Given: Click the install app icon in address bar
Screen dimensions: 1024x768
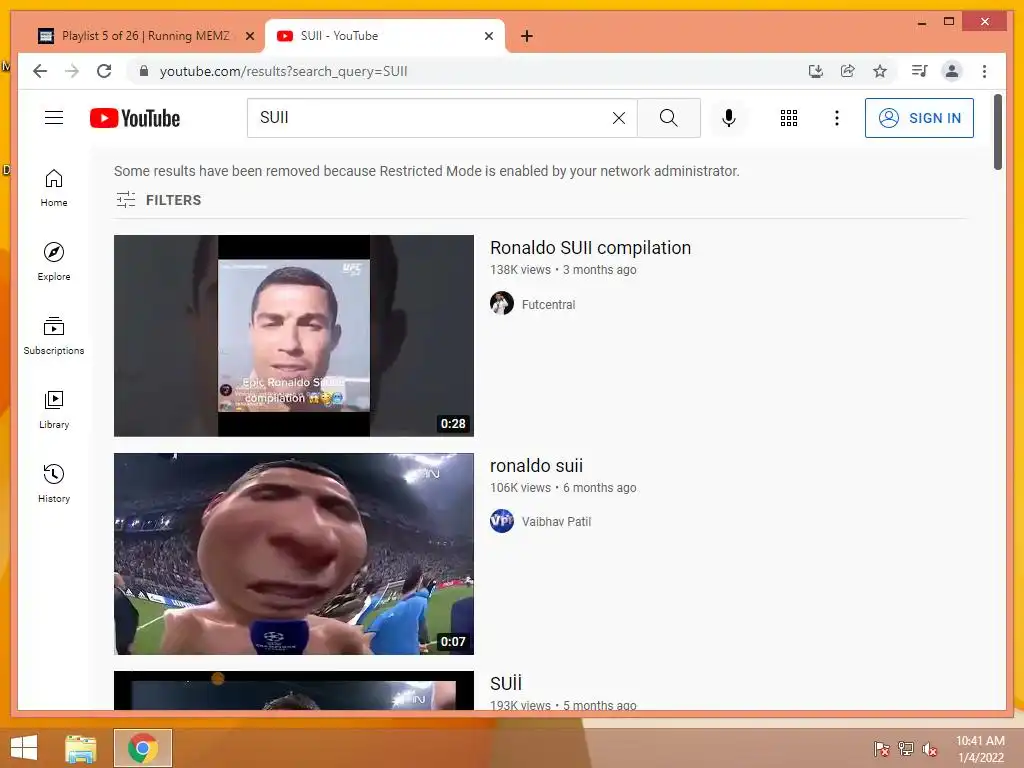Looking at the screenshot, I should 815,71.
